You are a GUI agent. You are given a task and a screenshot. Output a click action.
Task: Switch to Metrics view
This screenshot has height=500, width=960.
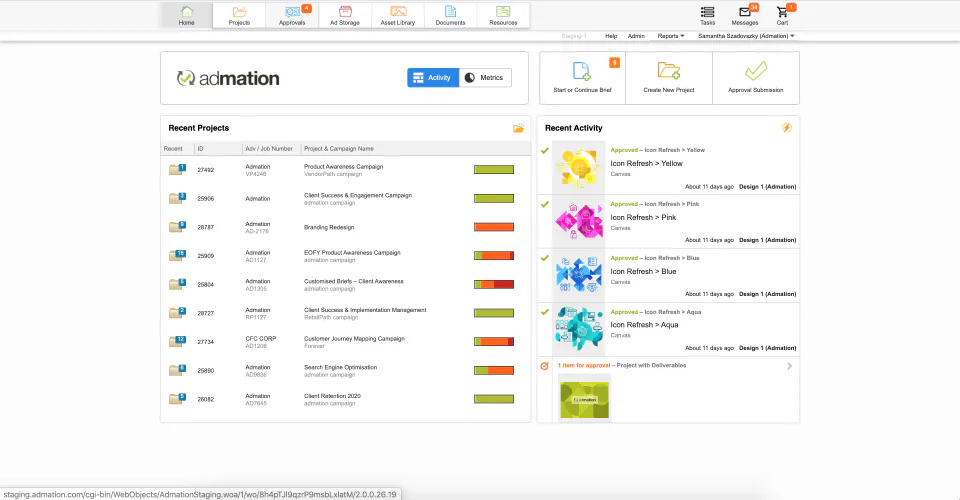[485, 78]
